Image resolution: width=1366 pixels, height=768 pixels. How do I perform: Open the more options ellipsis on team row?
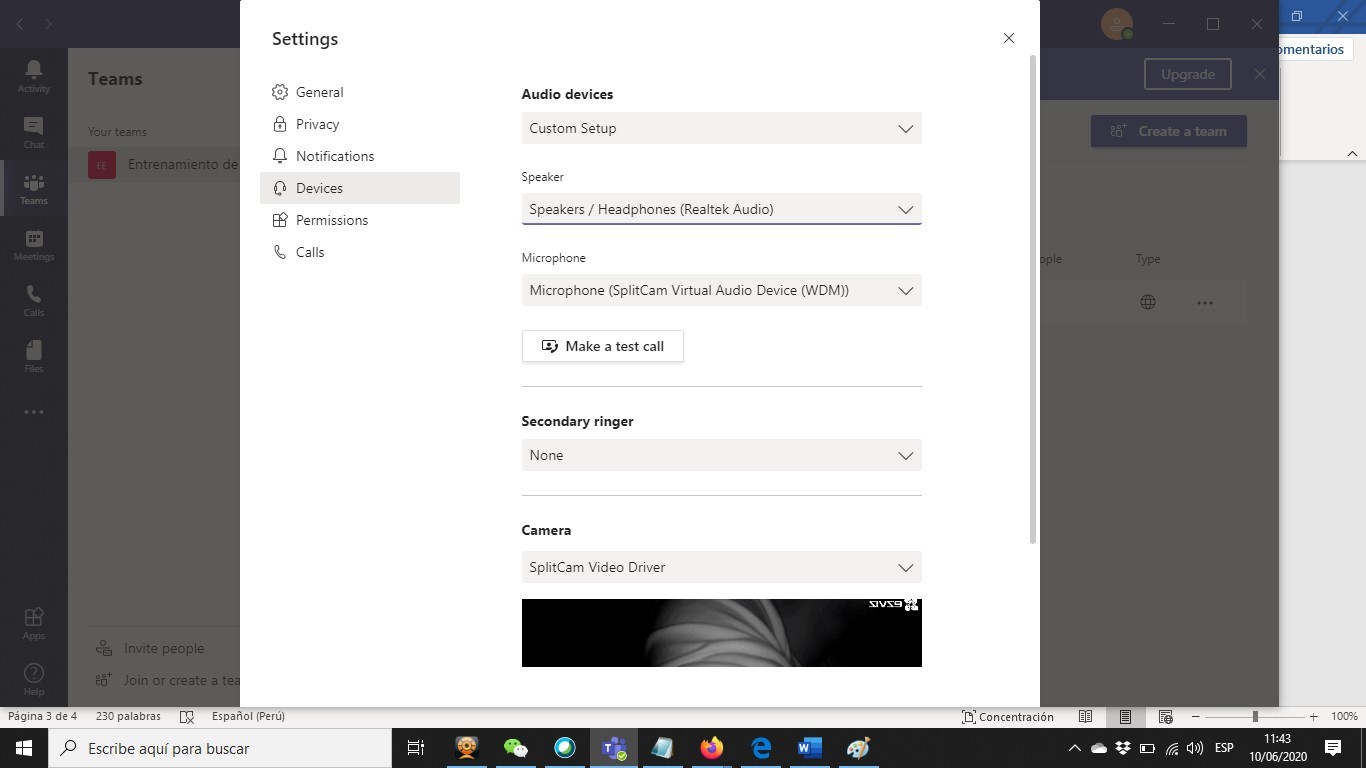point(1205,302)
